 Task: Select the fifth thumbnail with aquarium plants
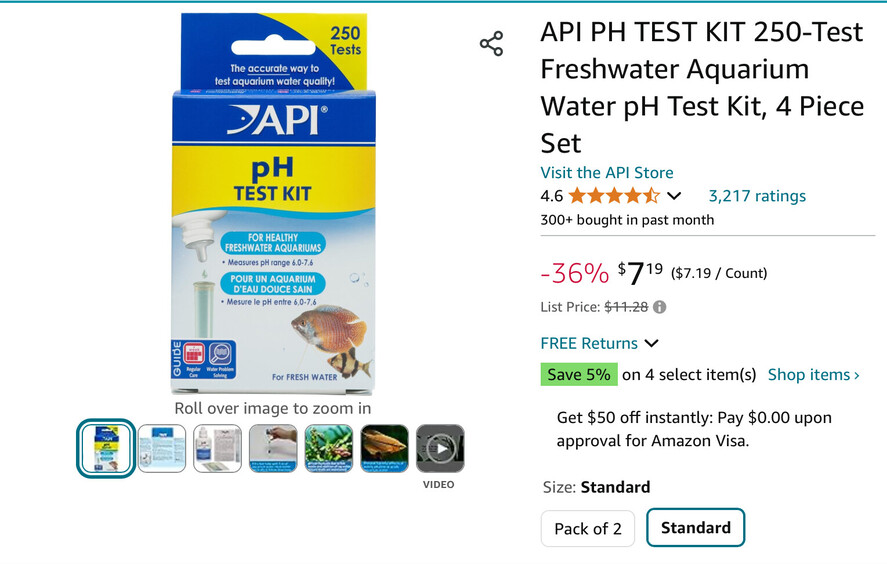click(329, 449)
